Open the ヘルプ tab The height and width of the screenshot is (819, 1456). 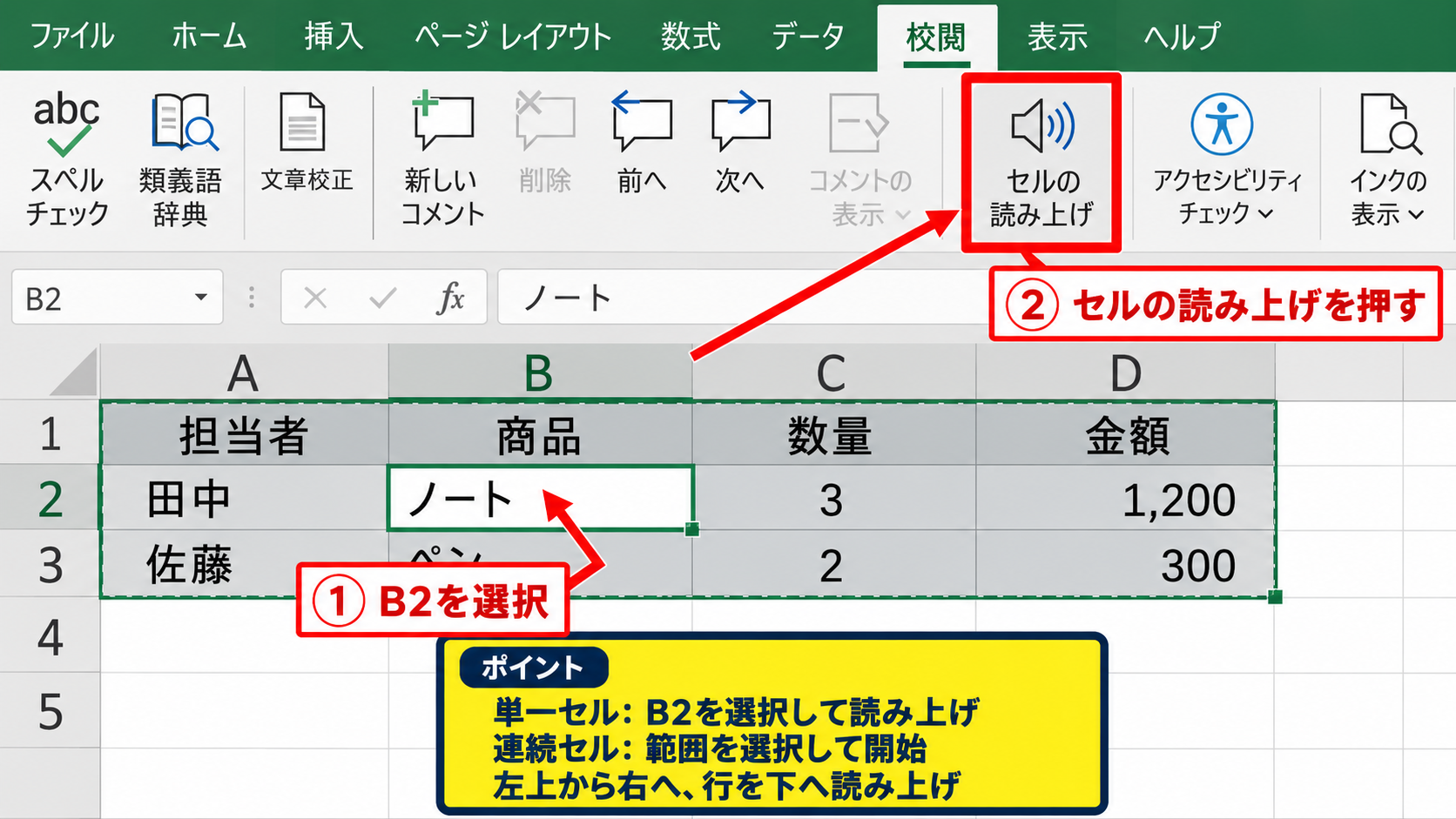pos(1182,37)
